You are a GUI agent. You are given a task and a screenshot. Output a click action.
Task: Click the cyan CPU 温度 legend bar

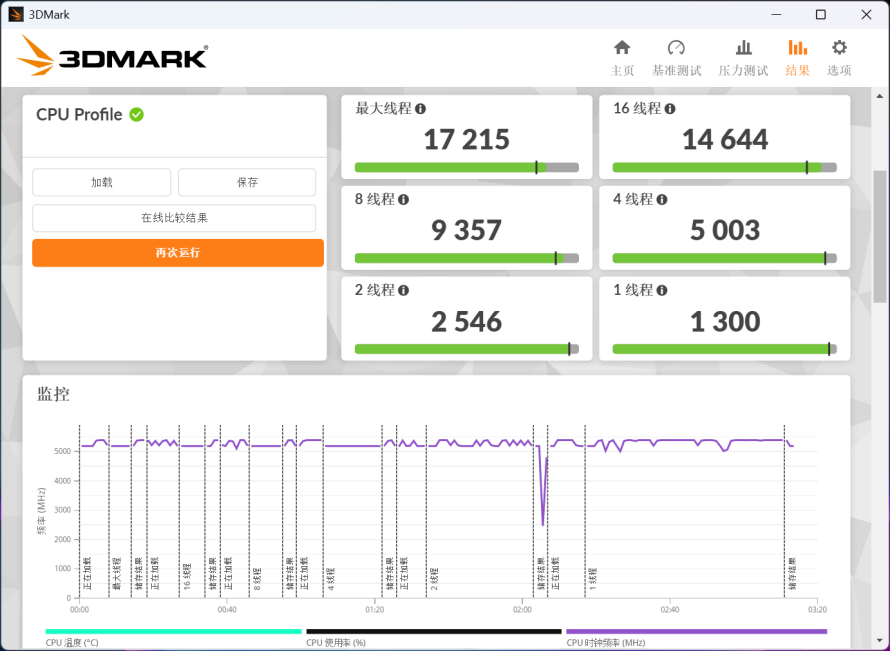click(x=173, y=631)
